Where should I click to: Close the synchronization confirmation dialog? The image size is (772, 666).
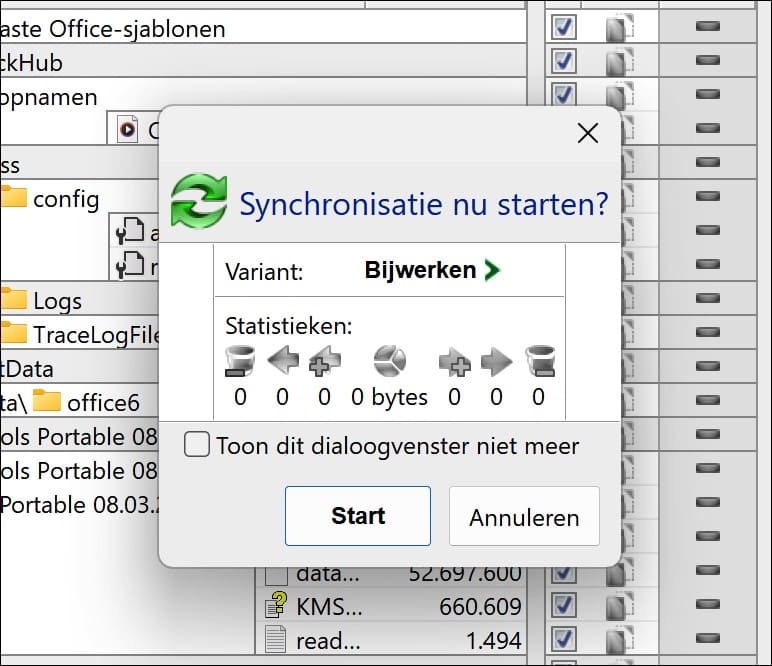[x=588, y=133]
